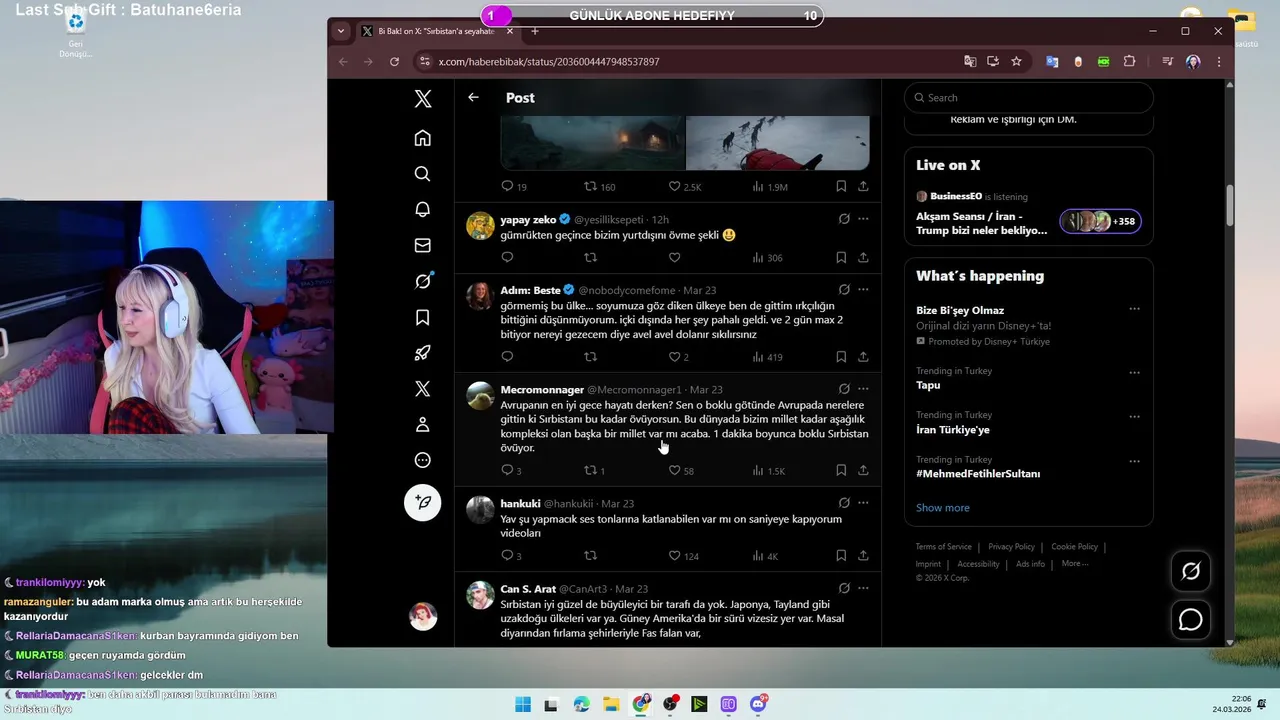Open the Windows Start button in taskbar
Image resolution: width=1280 pixels, height=720 pixels.
click(523, 704)
